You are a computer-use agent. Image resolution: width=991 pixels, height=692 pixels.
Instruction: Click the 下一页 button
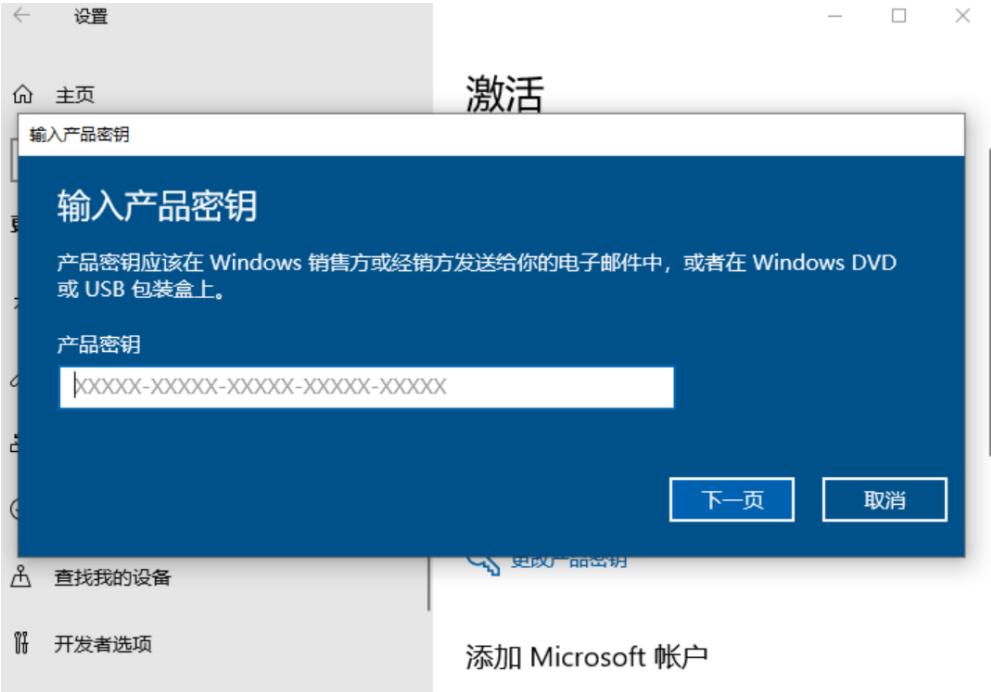732,499
